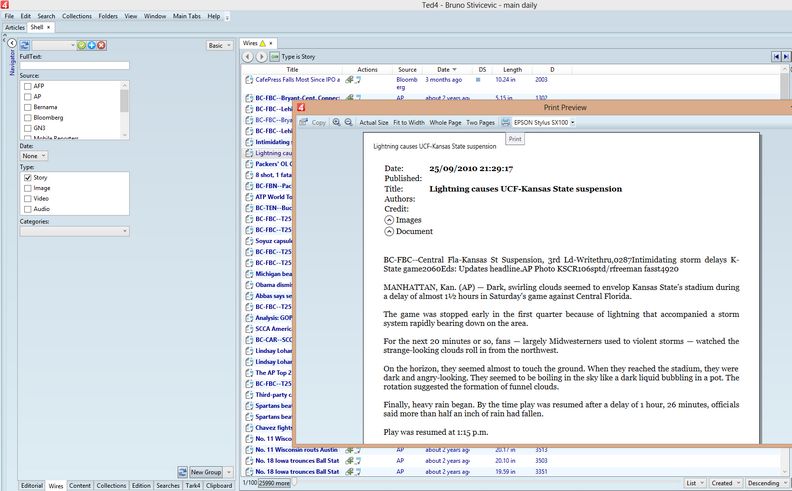792x491 pixels.
Task: Click the filter icon beside Type is Story
Action: click(x=274, y=57)
